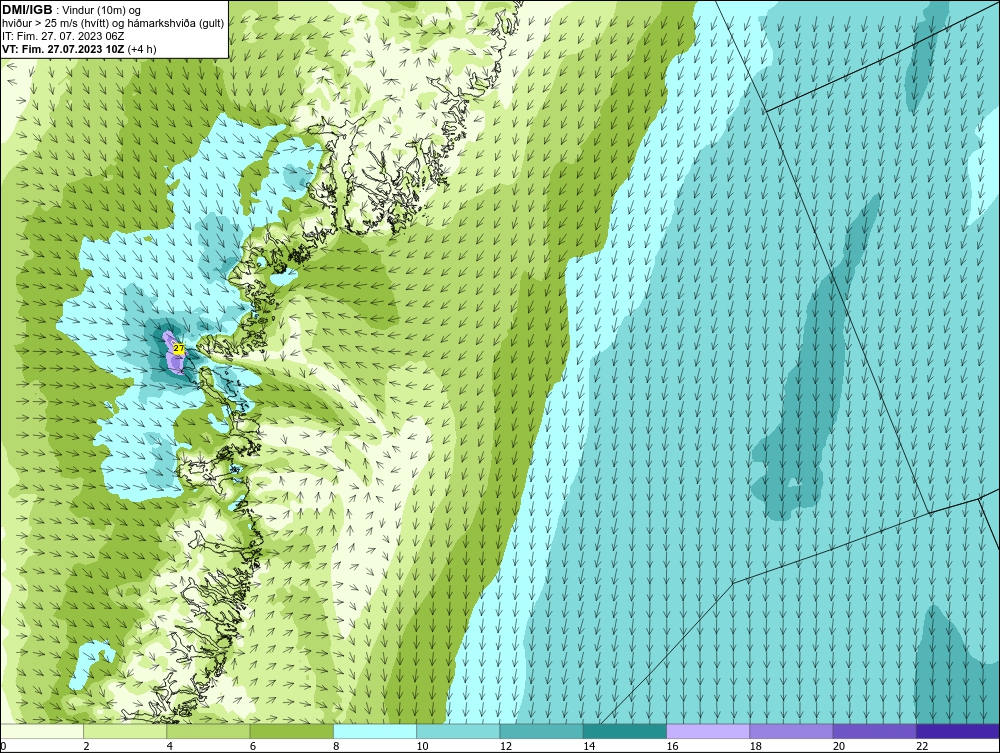The height and width of the screenshot is (753, 1000).
Task: Click the scale label 10
Action: coord(422,746)
